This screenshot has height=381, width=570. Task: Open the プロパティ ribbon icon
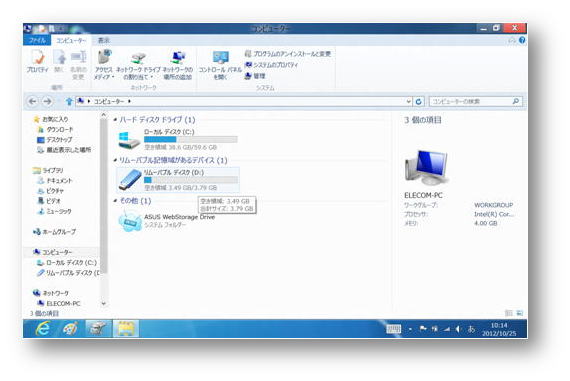[x=37, y=62]
